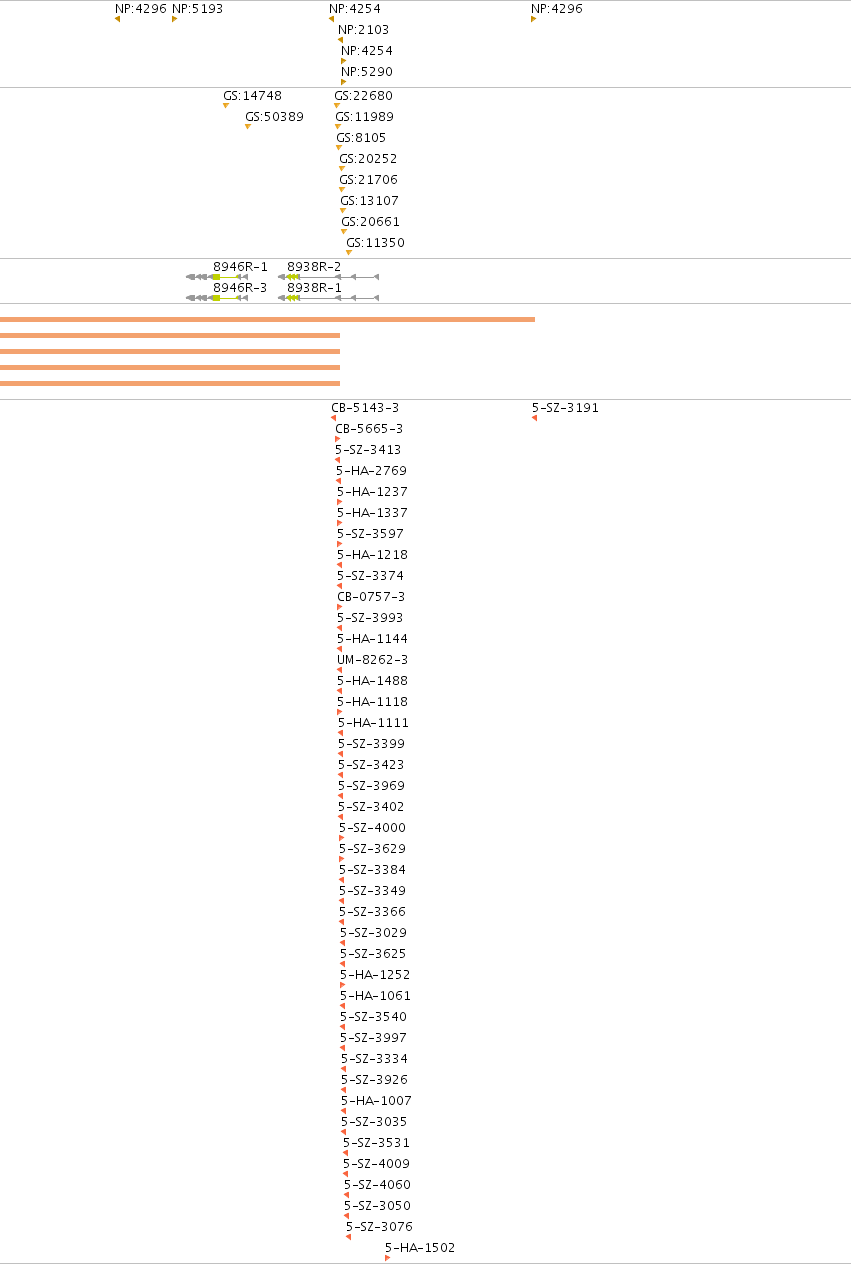Select the 5-HA-1502 insertion
The image size is (851, 1264).
(420, 1248)
